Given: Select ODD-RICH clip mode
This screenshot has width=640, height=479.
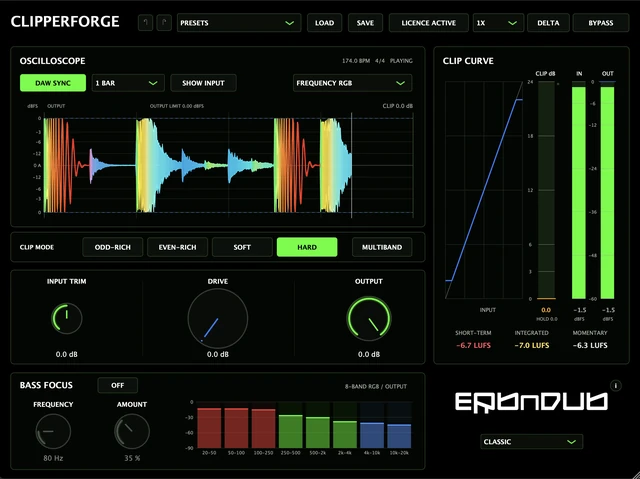Looking at the screenshot, I should coord(113,247).
